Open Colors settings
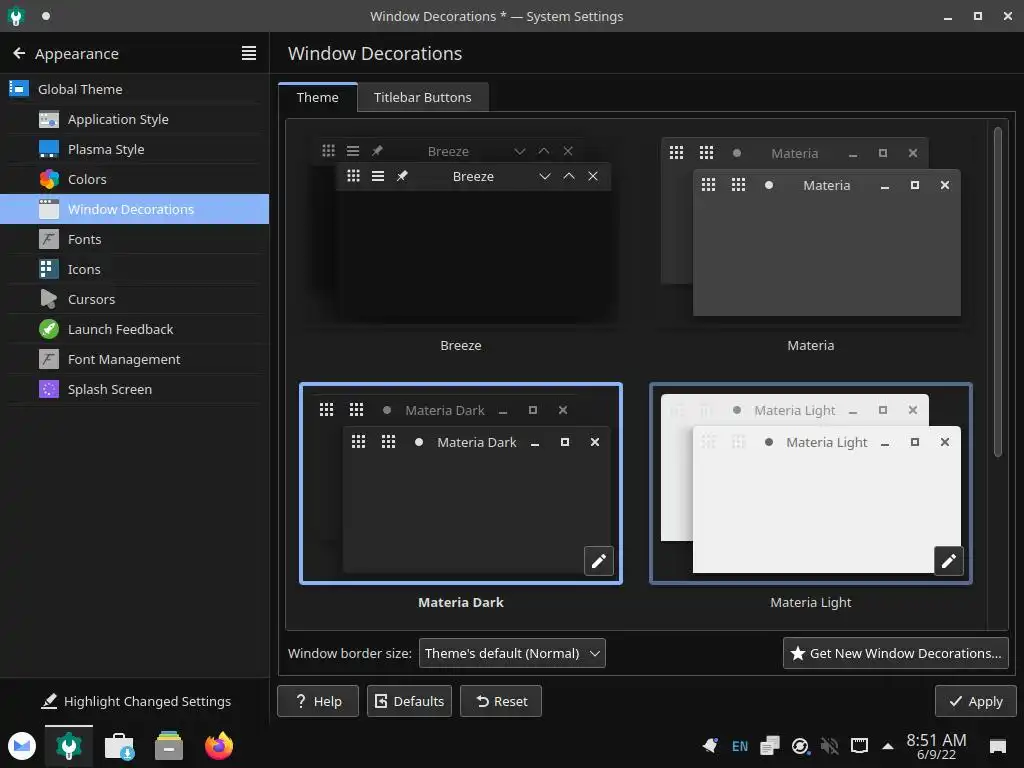This screenshot has width=1024, height=768. [x=135, y=179]
